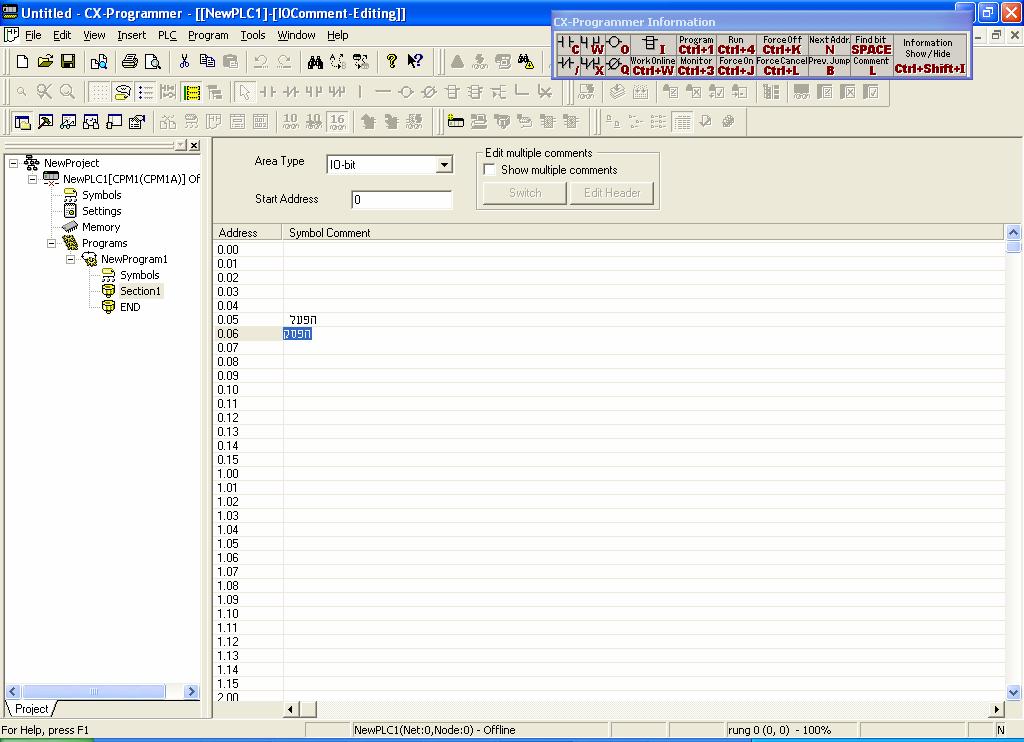Open the File menu
This screenshot has width=1024, height=742.
pyautogui.click(x=33, y=35)
